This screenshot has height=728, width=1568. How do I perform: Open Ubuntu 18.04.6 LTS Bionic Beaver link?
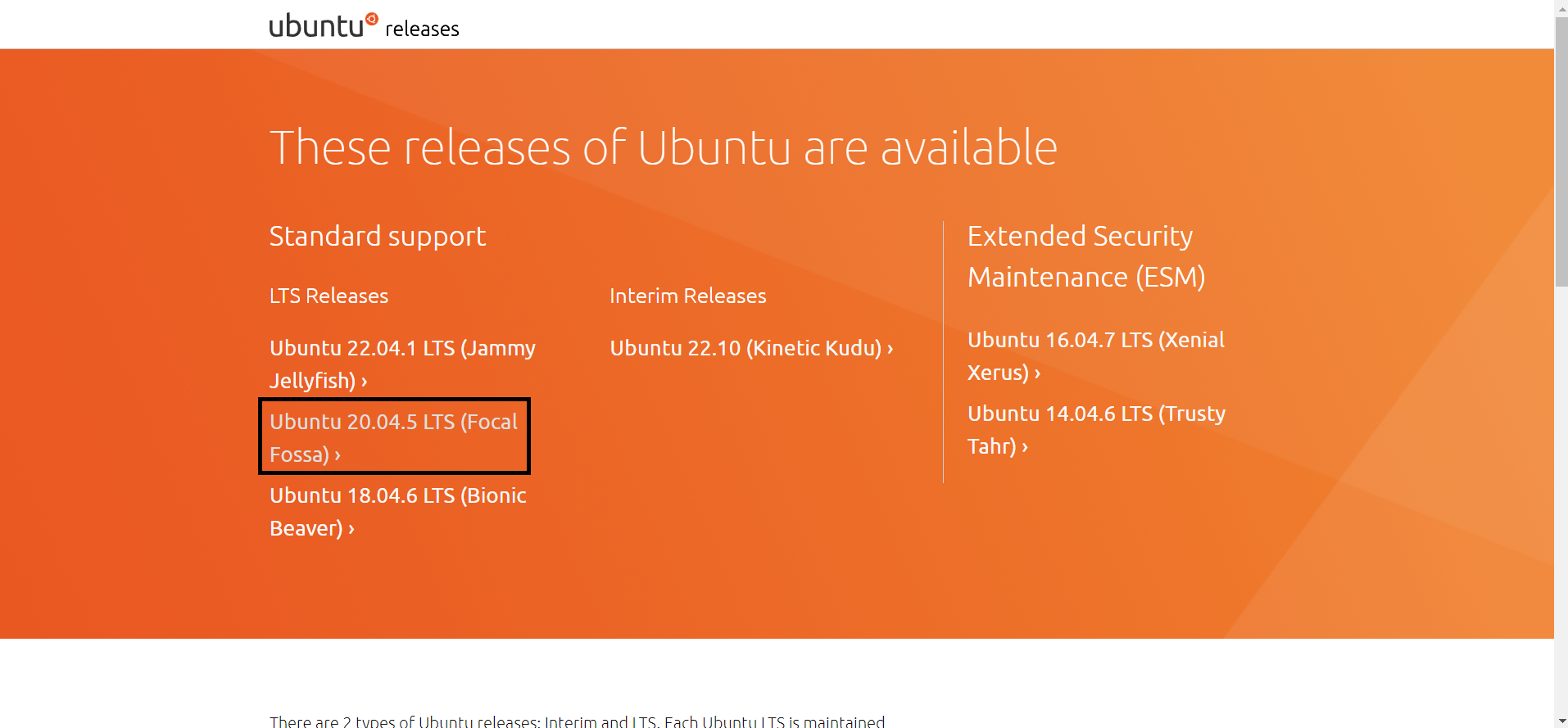[398, 512]
